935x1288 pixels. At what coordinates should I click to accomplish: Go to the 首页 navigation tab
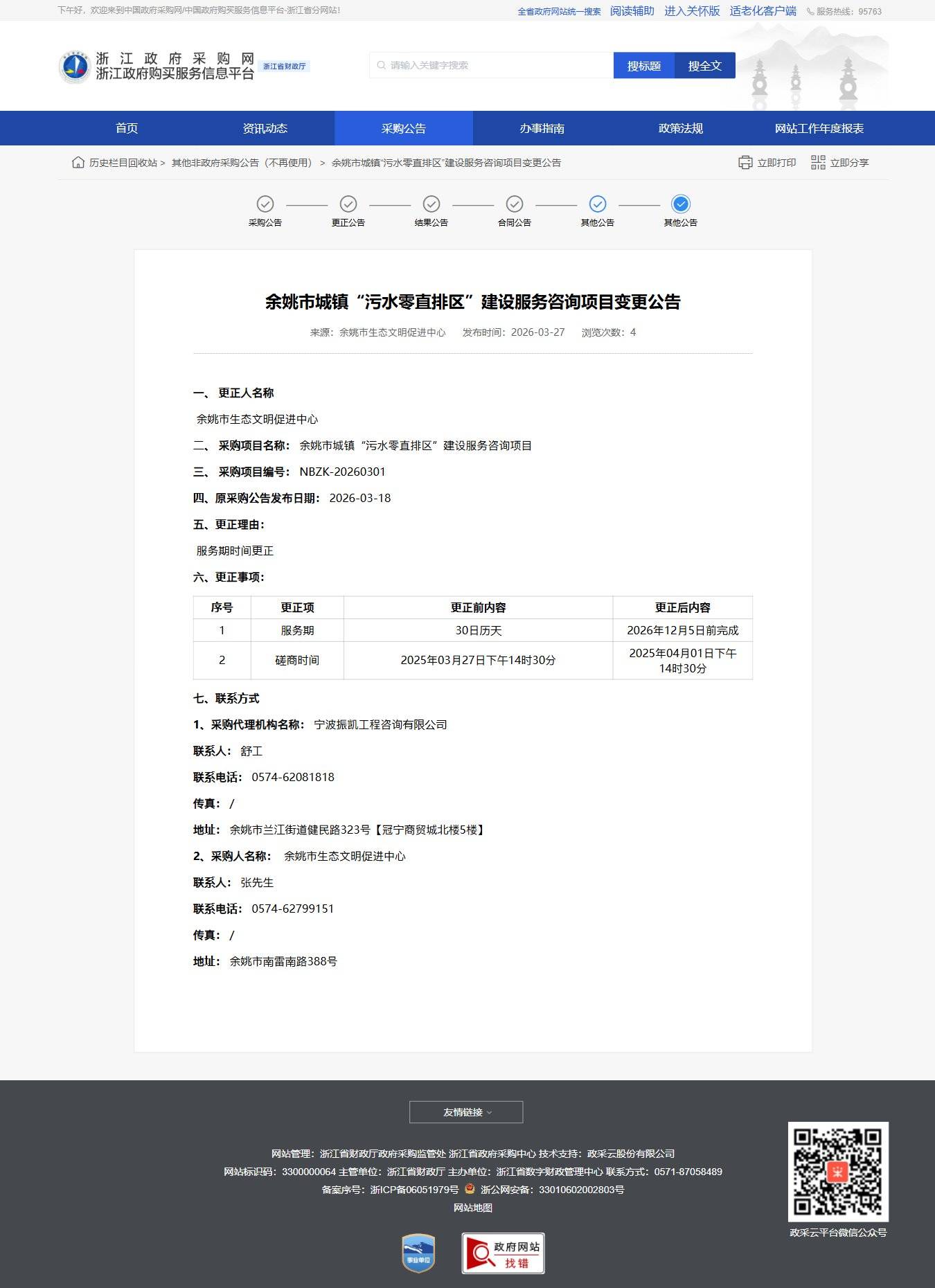point(127,128)
